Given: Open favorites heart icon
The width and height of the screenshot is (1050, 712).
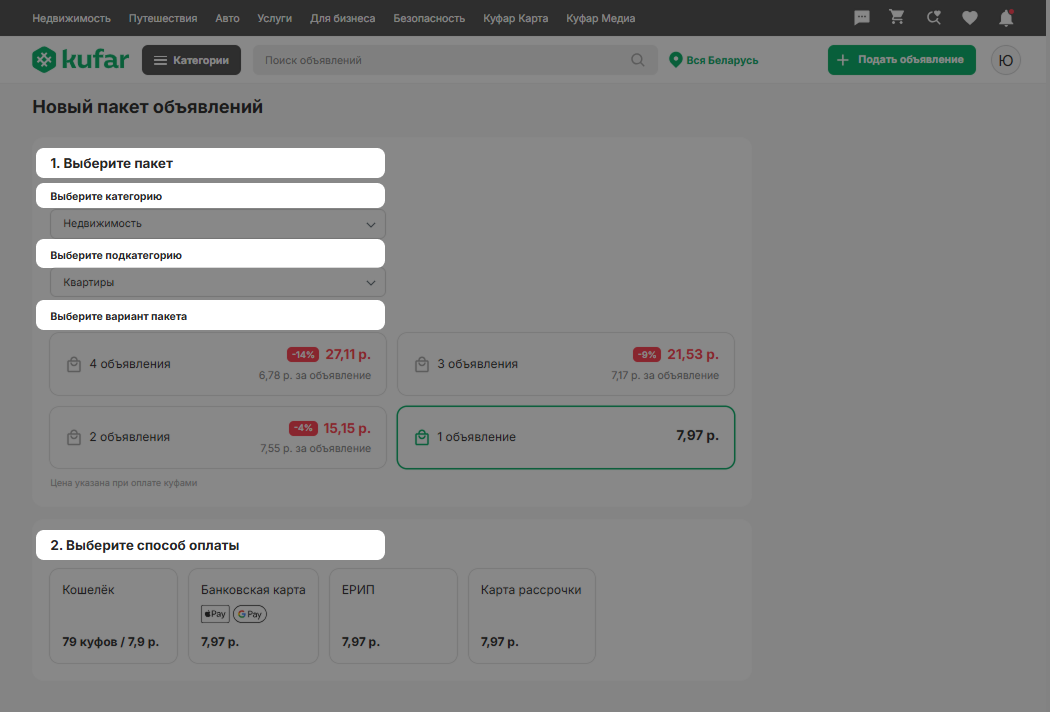Looking at the screenshot, I should (970, 18).
